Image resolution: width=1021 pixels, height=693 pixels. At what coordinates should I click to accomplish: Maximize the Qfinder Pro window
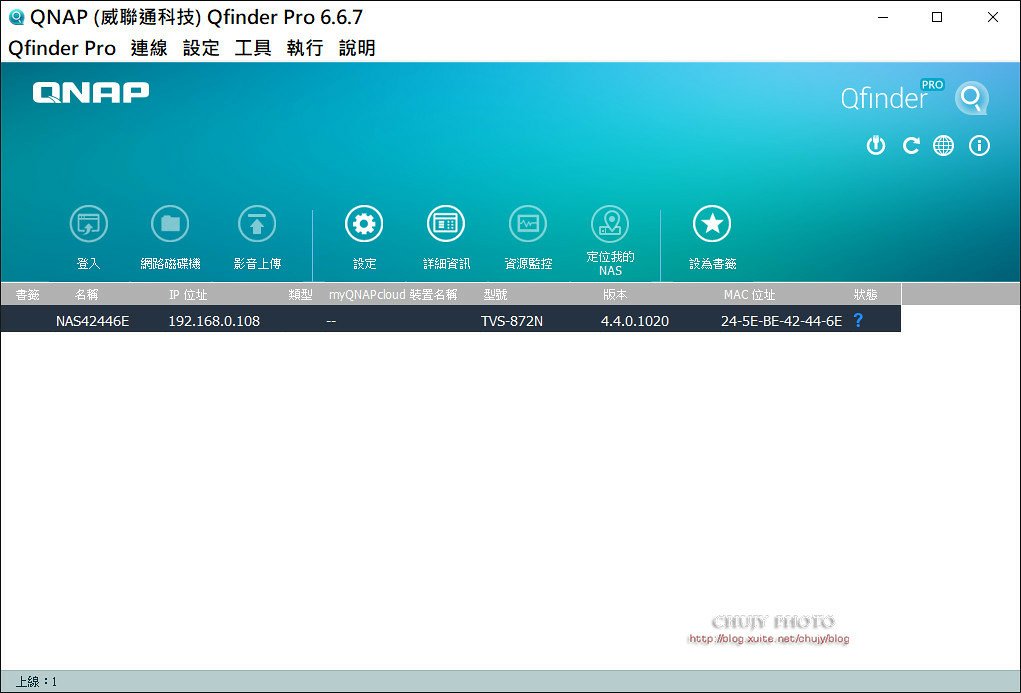click(x=937, y=18)
